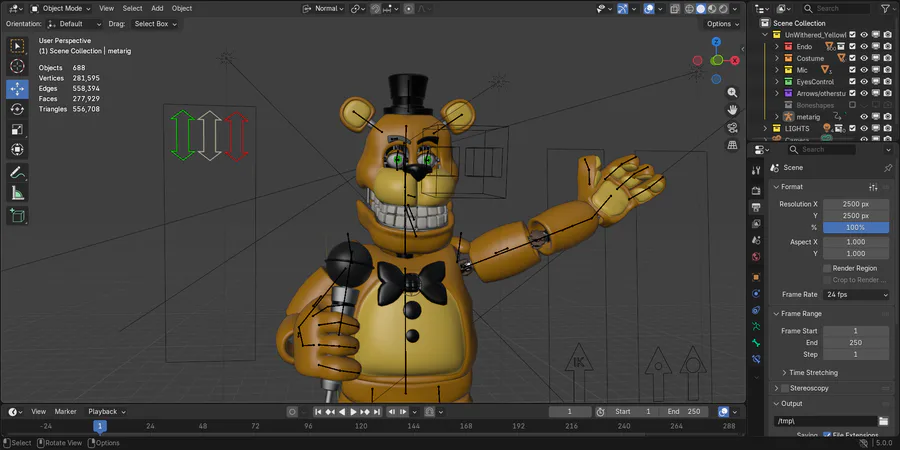The width and height of the screenshot is (900, 450).
Task: Open the Select menu in viewport header
Action: coord(132,9)
